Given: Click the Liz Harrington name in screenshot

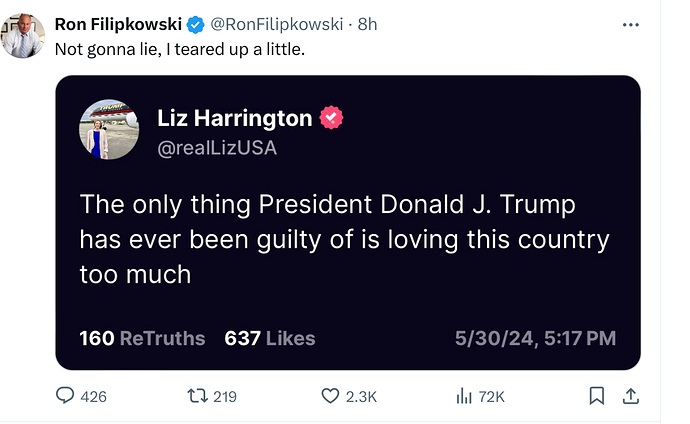Looking at the screenshot, I should click(235, 118).
